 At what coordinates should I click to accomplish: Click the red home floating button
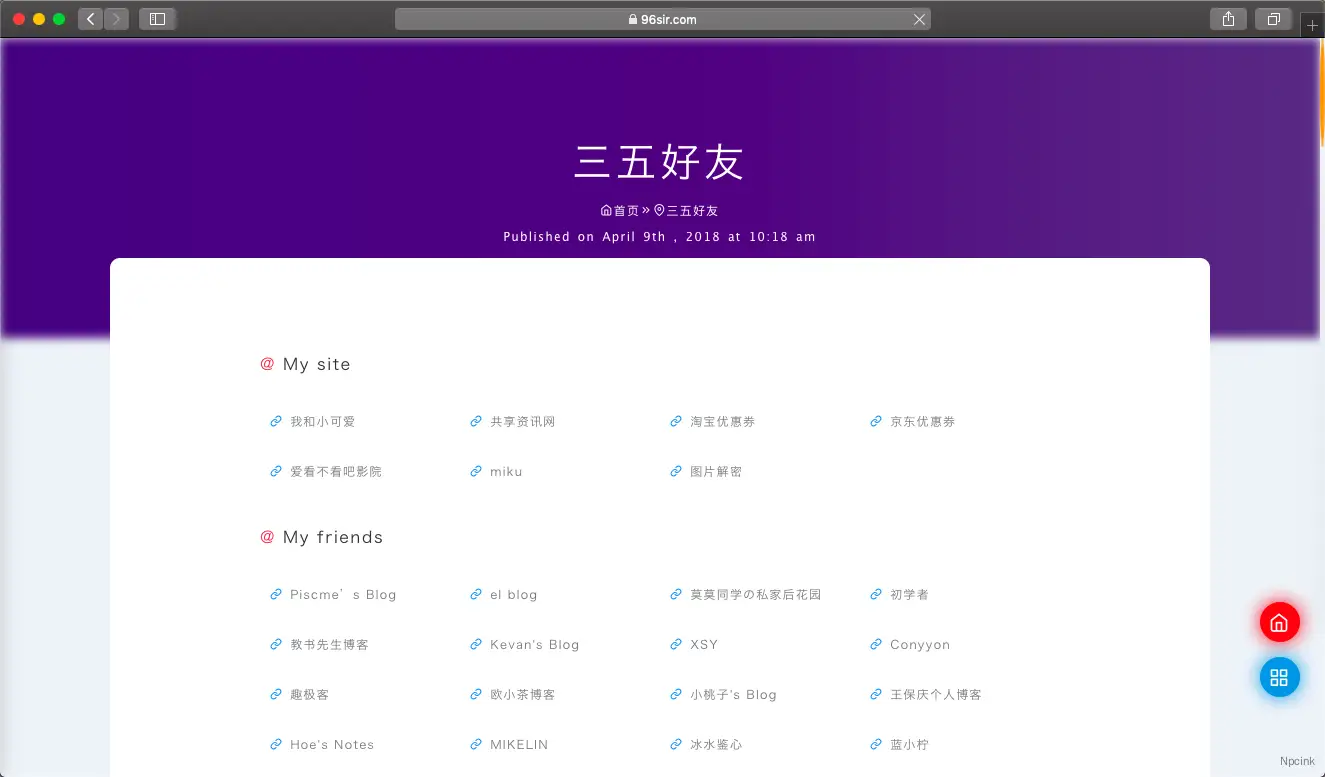1279,623
